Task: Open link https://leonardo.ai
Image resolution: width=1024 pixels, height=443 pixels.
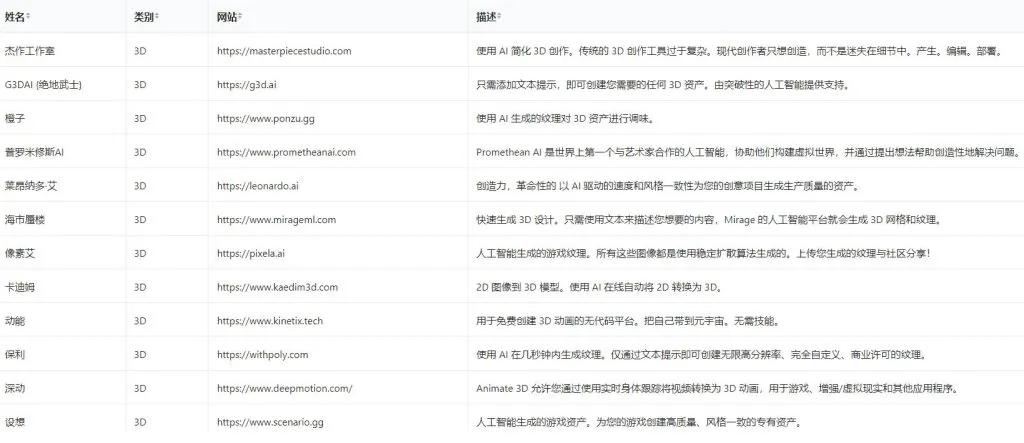Action: 258,186
